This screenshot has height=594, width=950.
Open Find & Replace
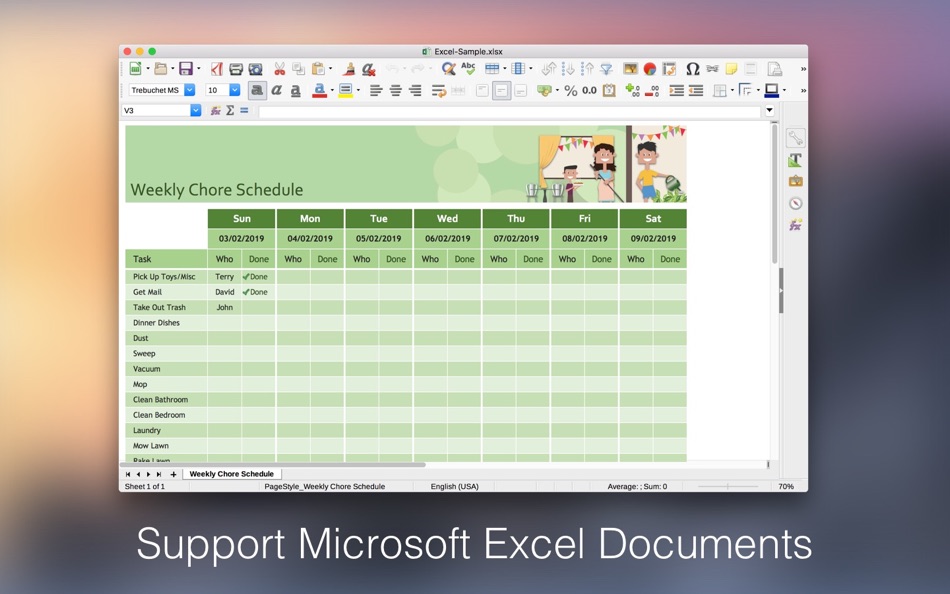click(448, 68)
